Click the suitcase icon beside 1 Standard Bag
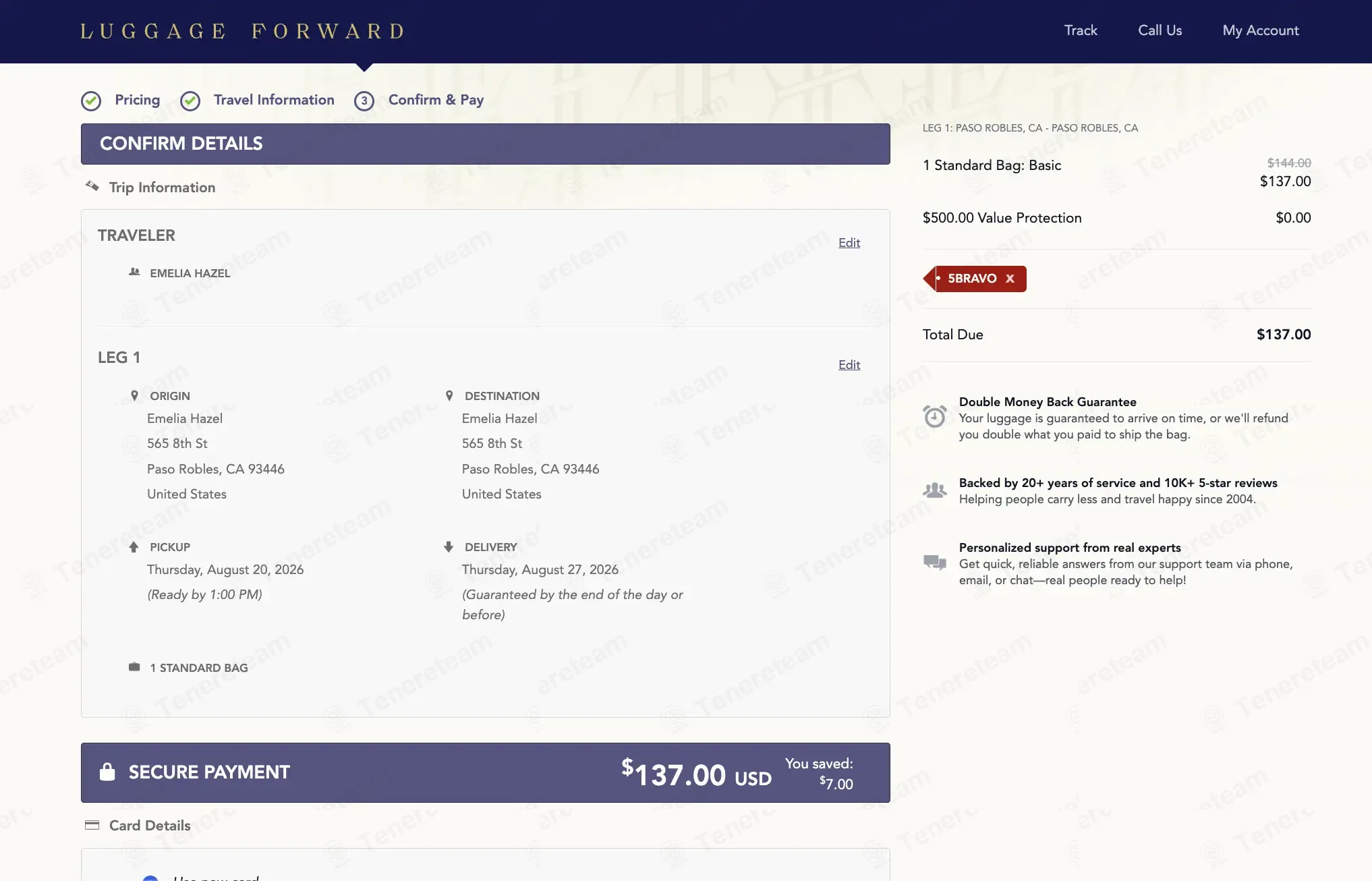Viewport: 1372px width, 881px height. tap(134, 666)
